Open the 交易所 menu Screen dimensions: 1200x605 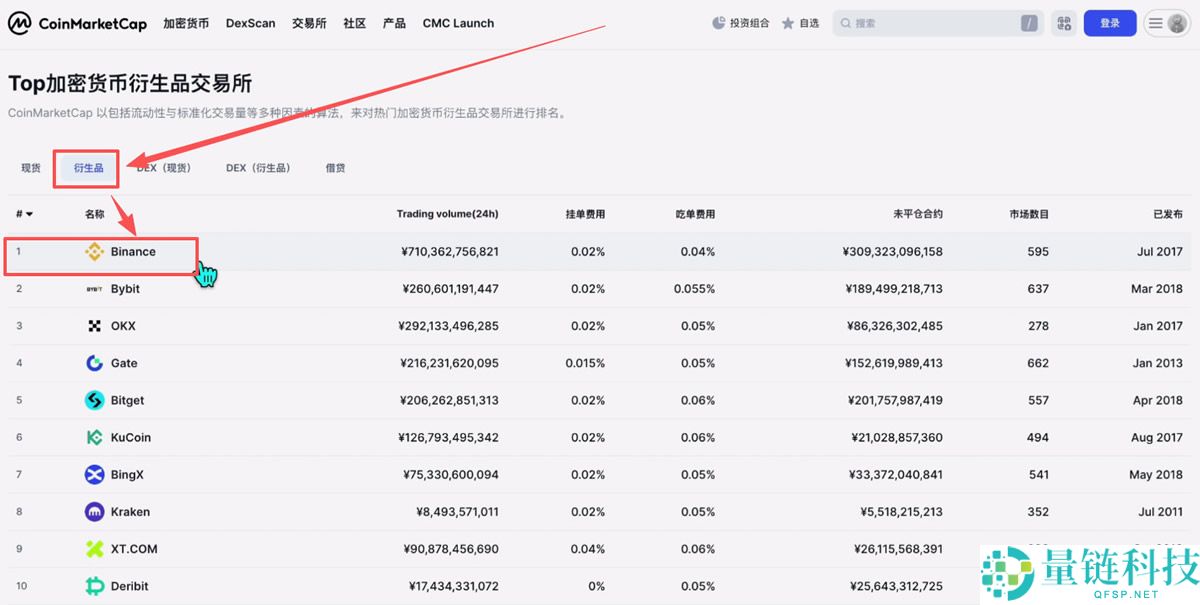(308, 22)
